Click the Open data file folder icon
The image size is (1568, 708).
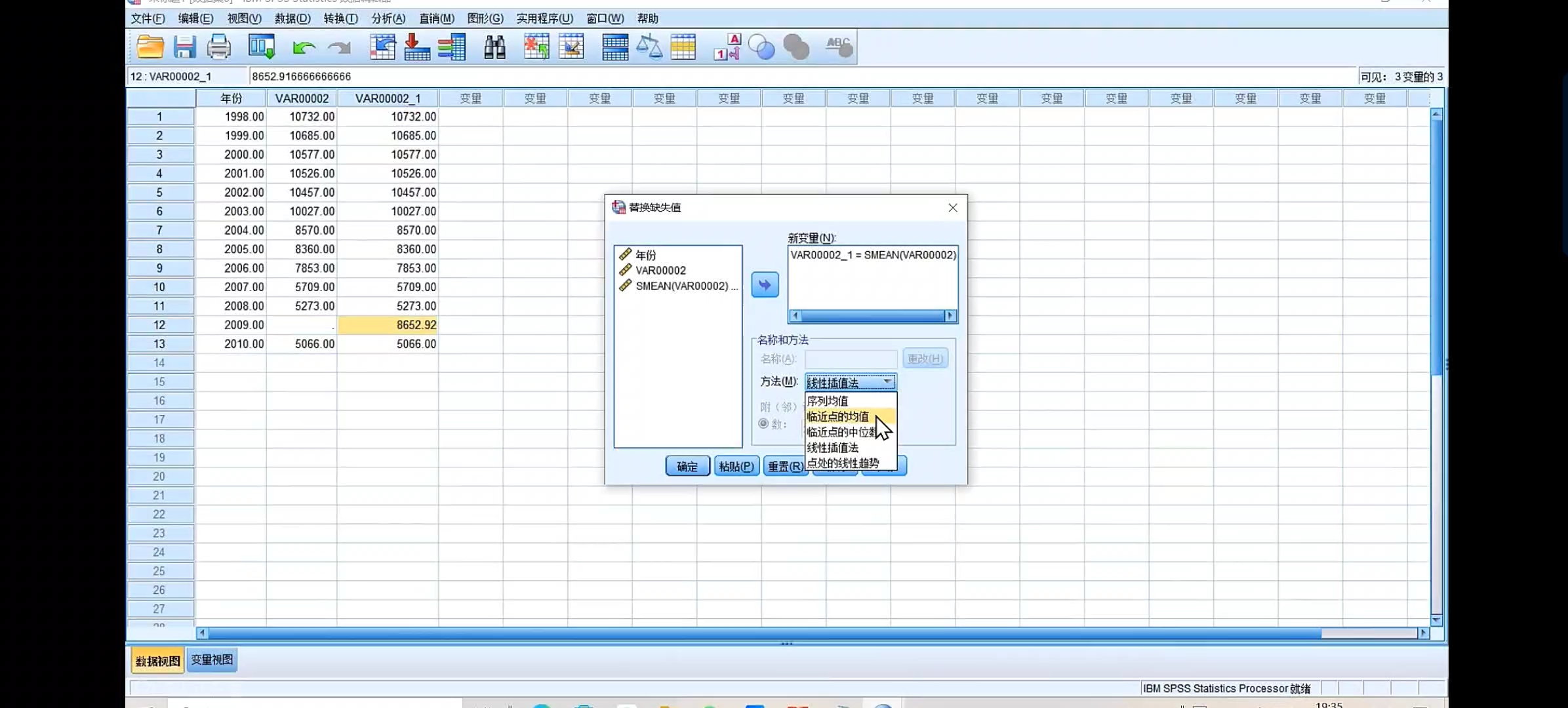click(150, 47)
